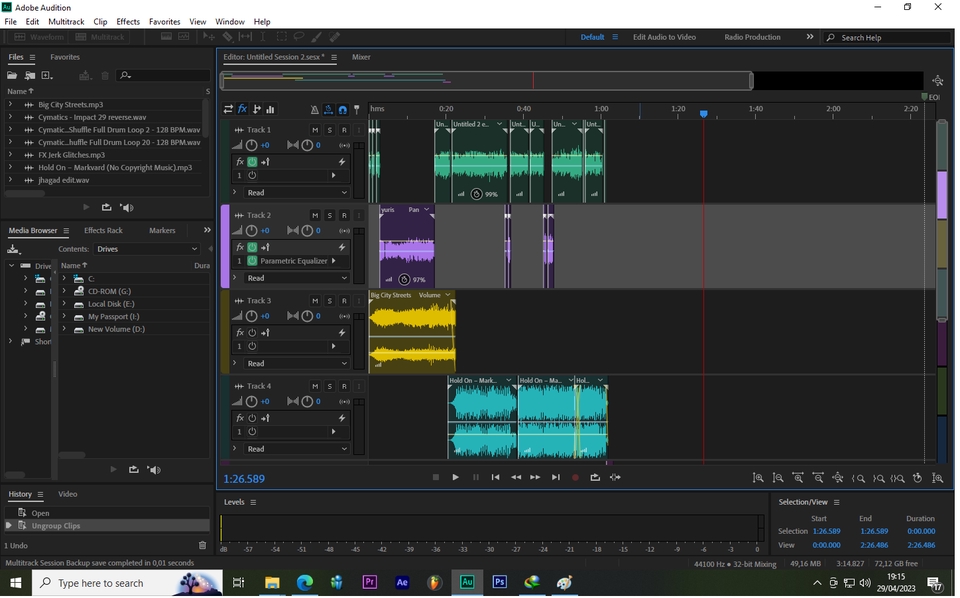Arm Track 4 for record with R
This screenshot has width=960, height=598.
click(344, 386)
